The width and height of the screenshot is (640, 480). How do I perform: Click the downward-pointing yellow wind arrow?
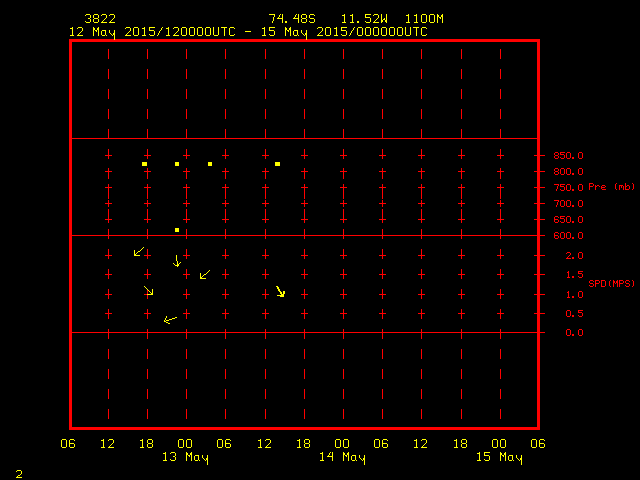point(177,261)
